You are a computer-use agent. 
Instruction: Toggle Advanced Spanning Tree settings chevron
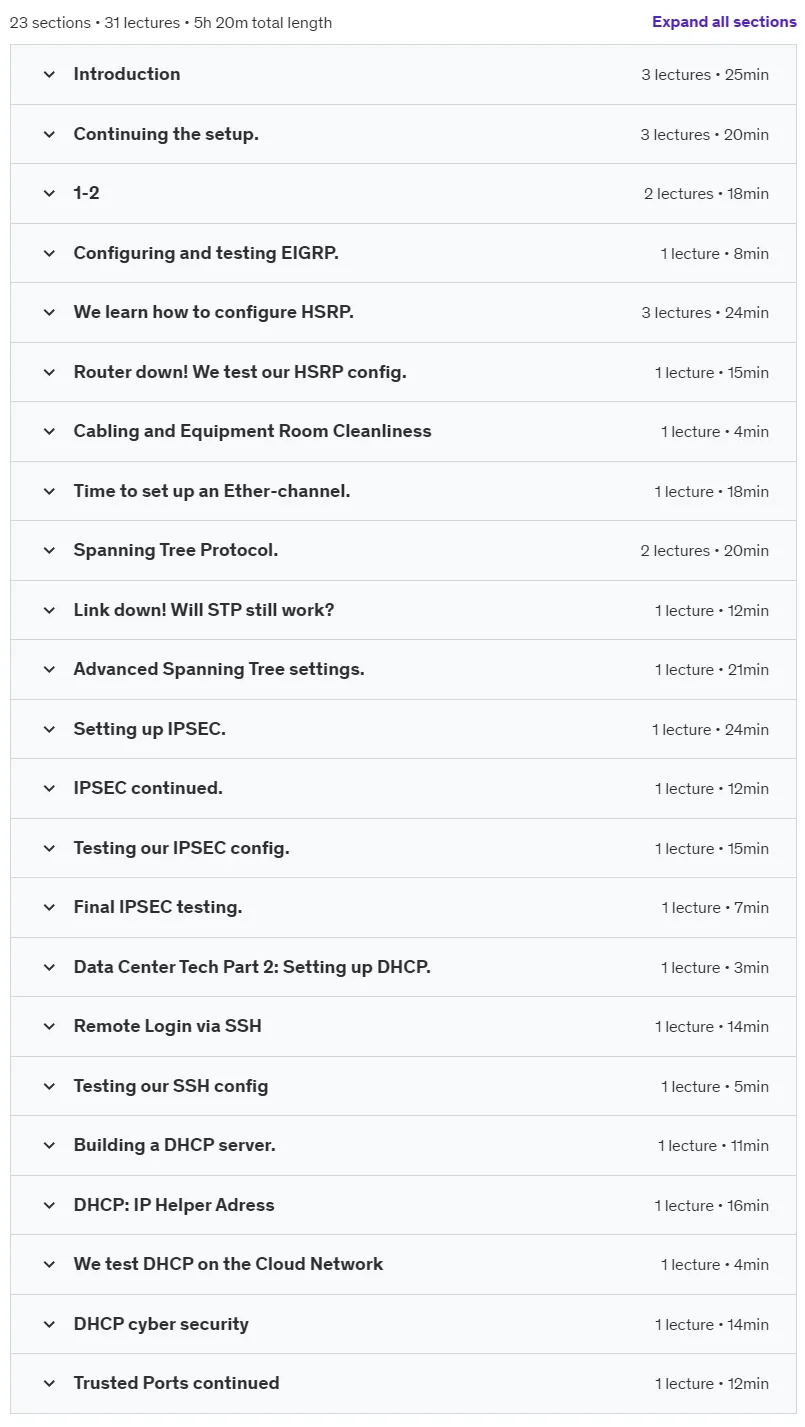(49, 670)
